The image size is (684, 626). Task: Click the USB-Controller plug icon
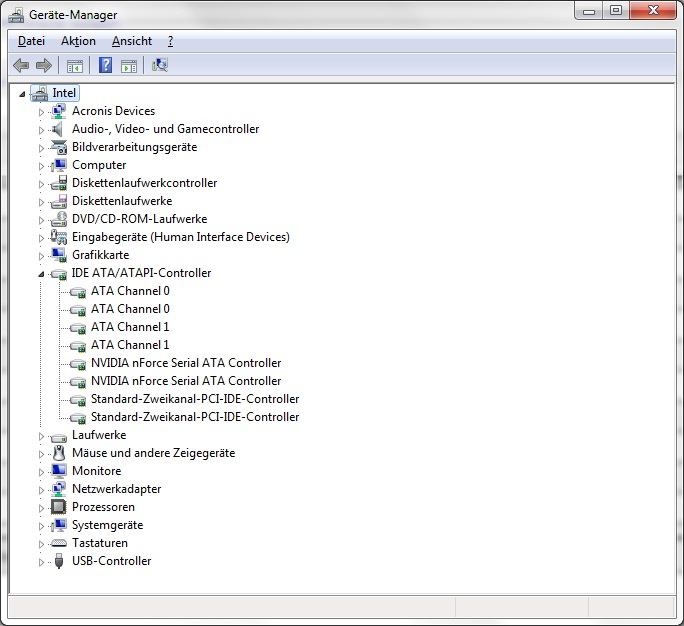(59, 561)
